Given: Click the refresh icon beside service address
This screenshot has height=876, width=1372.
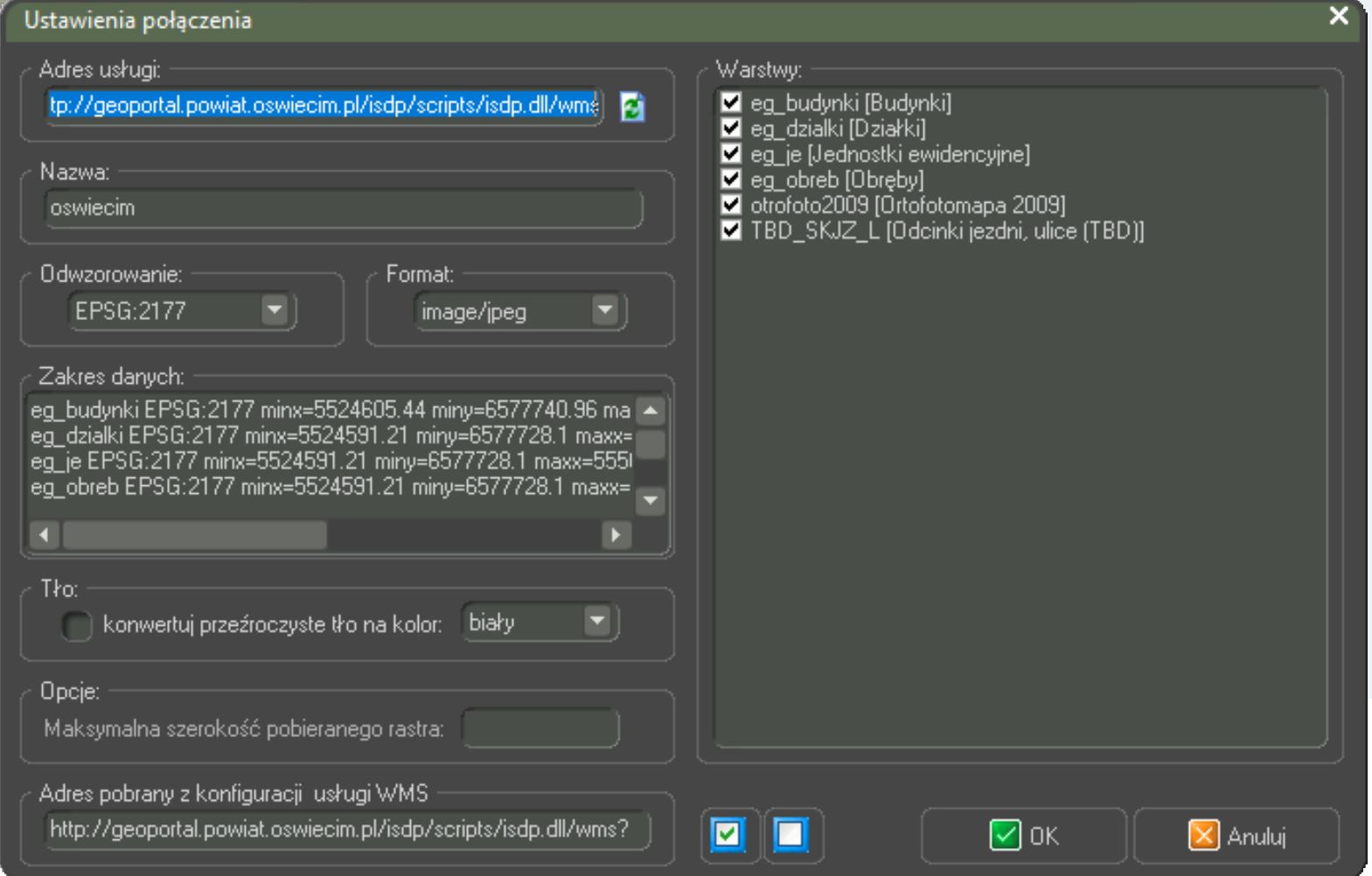Looking at the screenshot, I should click(632, 107).
